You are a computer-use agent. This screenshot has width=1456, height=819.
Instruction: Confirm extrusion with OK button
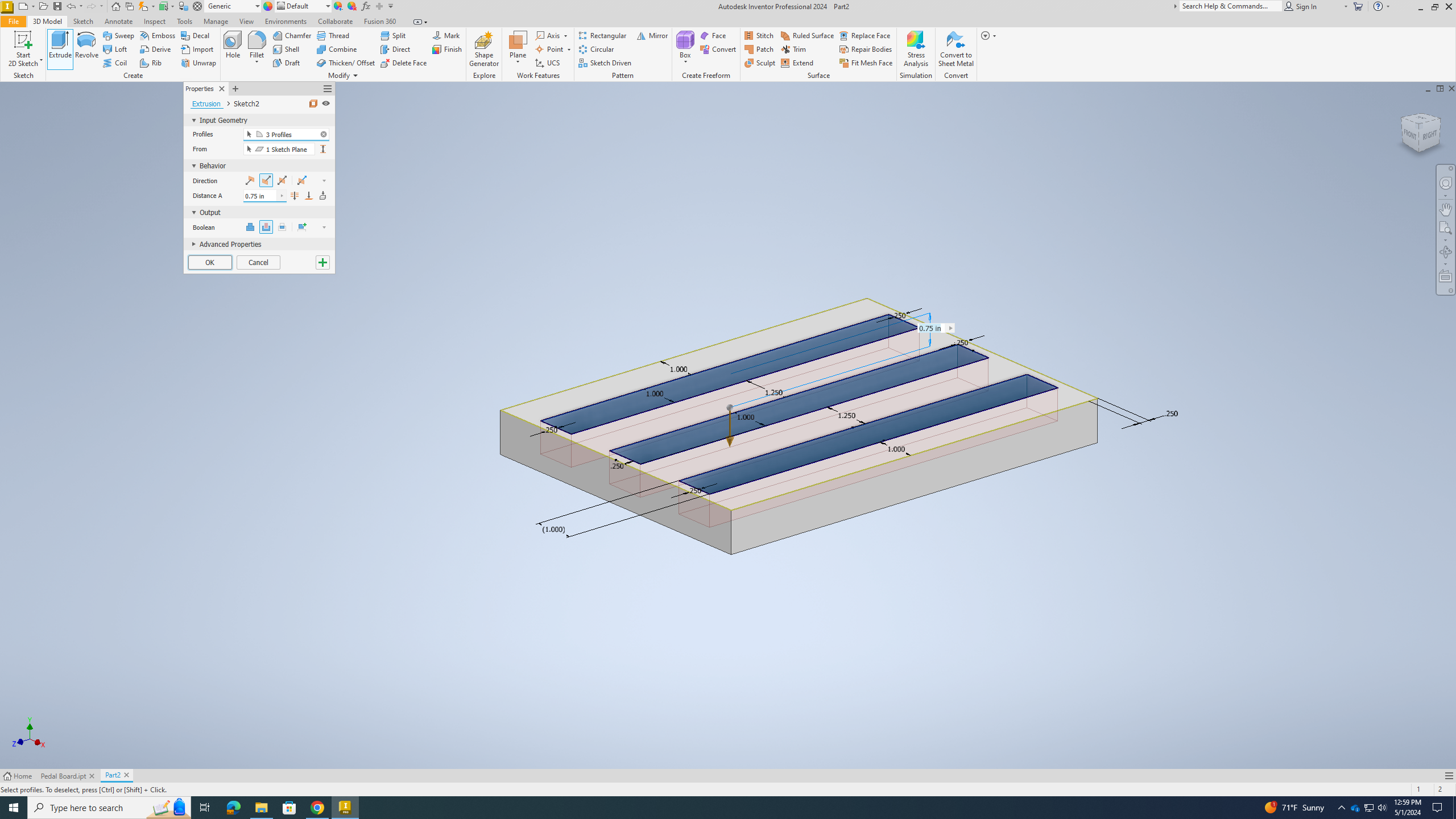(210, 263)
